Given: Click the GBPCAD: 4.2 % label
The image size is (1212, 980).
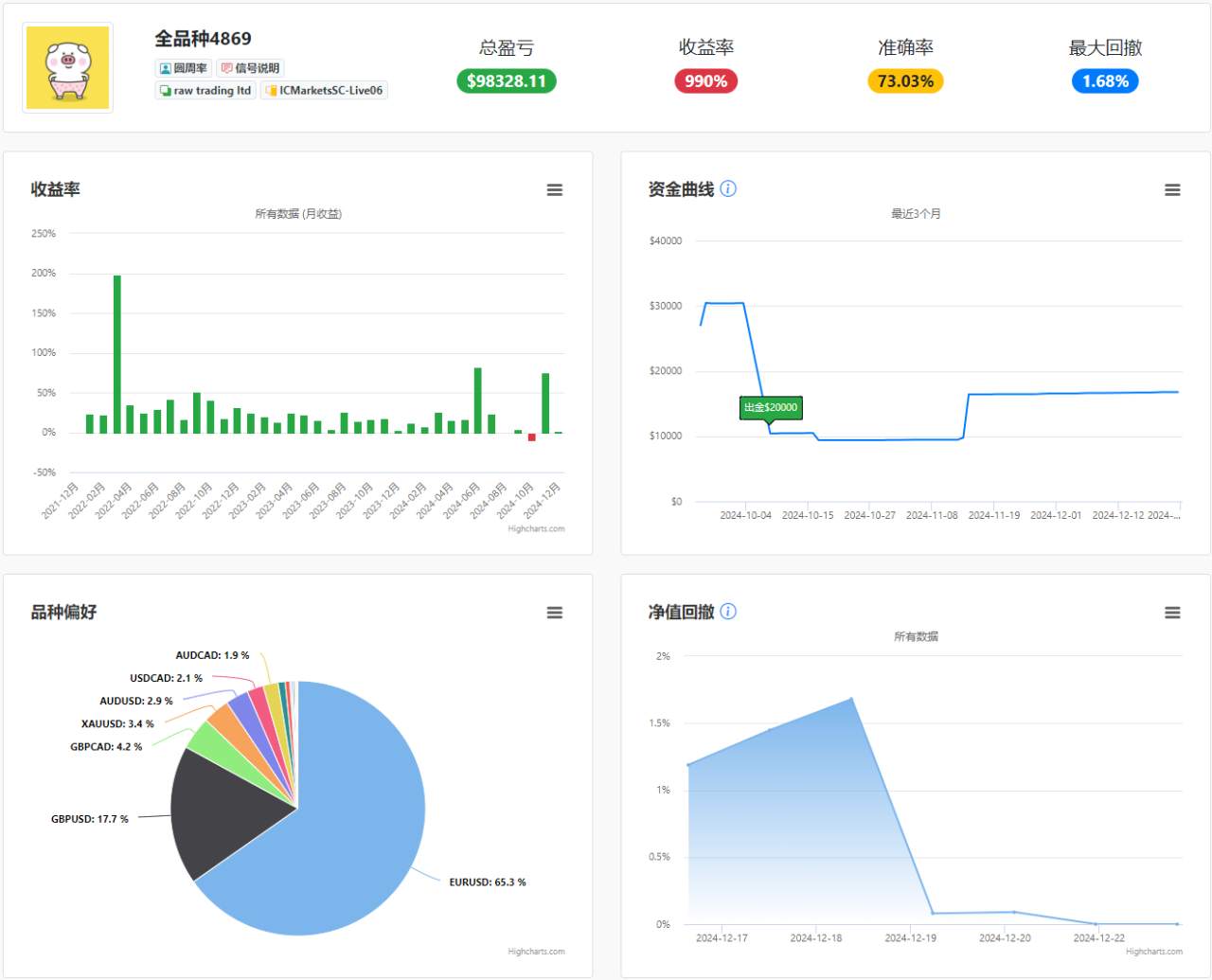Looking at the screenshot, I should click(106, 747).
